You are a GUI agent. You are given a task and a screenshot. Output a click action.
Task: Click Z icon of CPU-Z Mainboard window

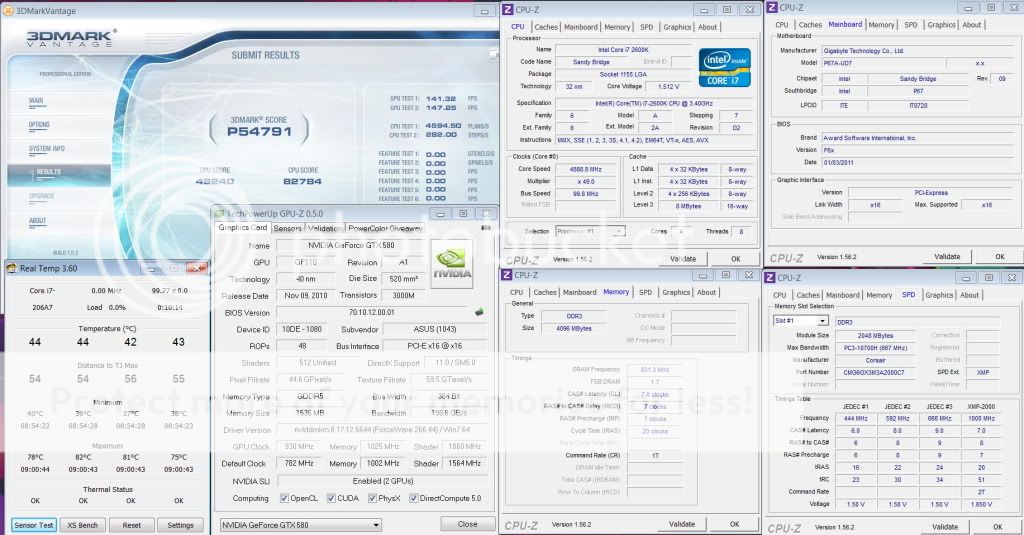point(772,8)
